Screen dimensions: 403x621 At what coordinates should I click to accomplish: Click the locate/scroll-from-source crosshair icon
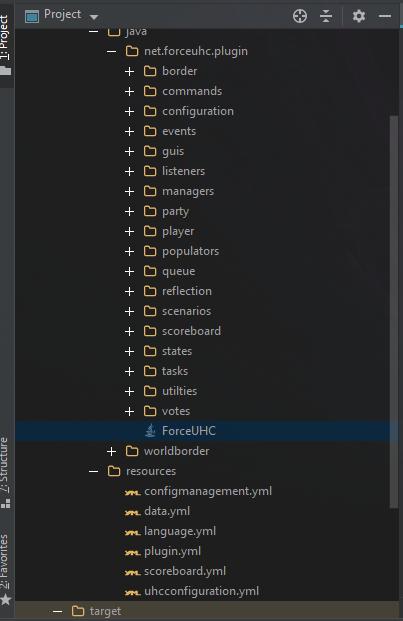300,16
